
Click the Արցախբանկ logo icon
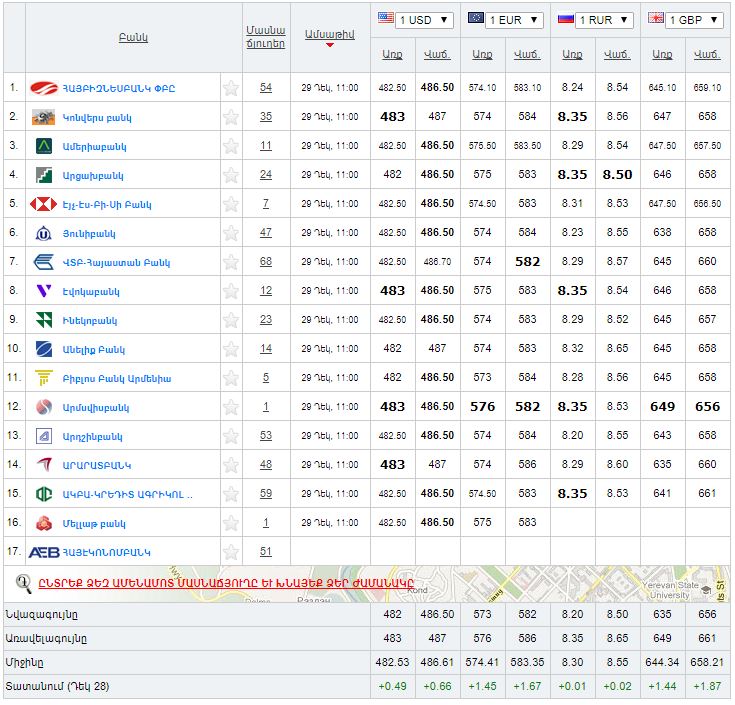point(44,175)
